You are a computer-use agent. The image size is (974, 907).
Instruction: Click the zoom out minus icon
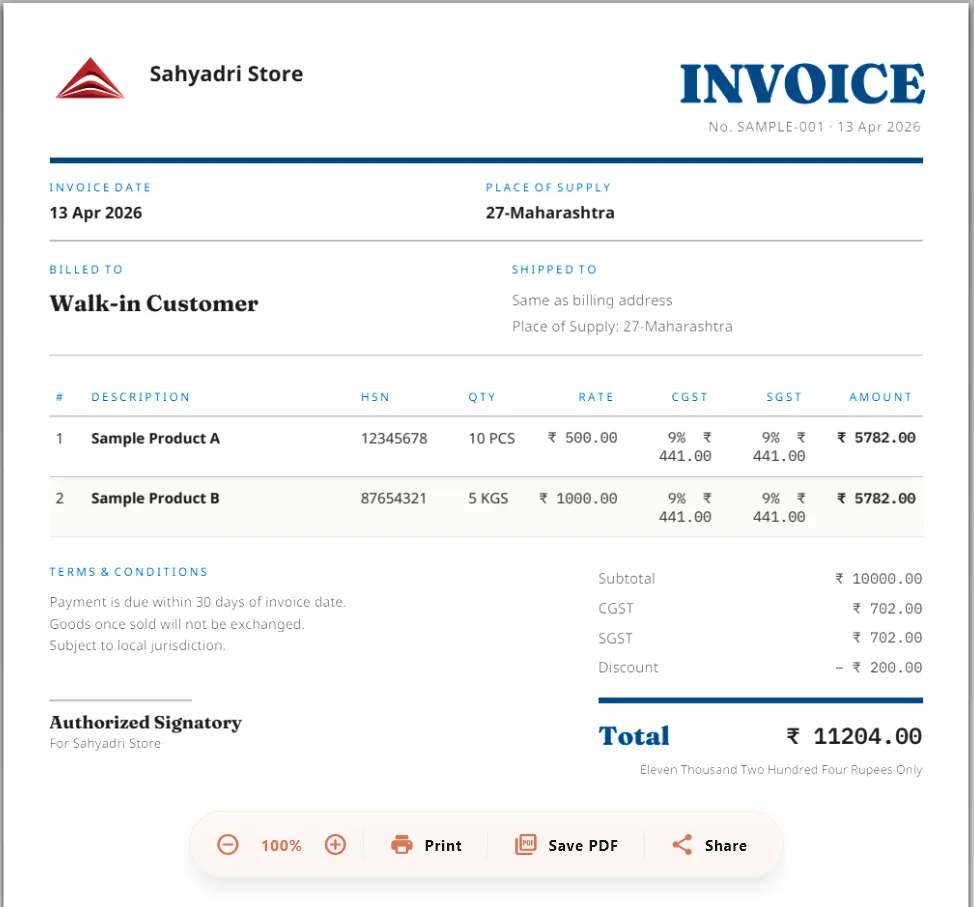coord(228,845)
